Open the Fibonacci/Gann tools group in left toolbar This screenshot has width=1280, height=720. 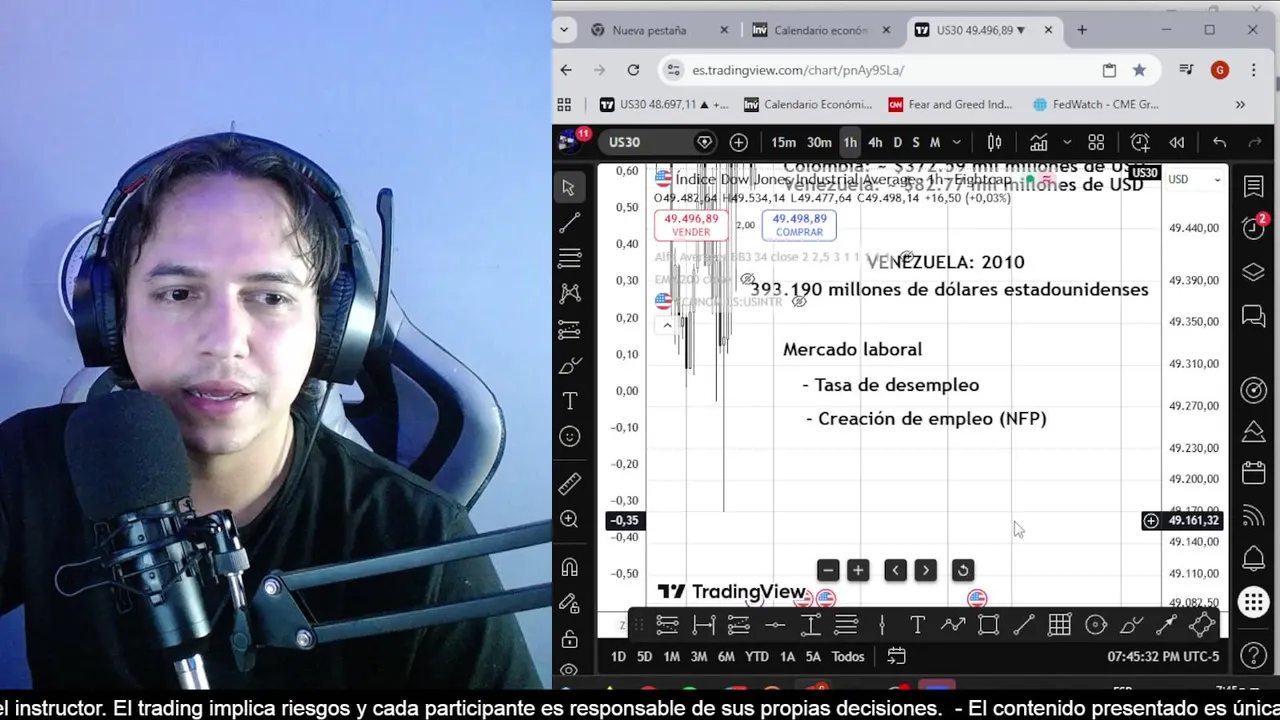click(x=569, y=258)
